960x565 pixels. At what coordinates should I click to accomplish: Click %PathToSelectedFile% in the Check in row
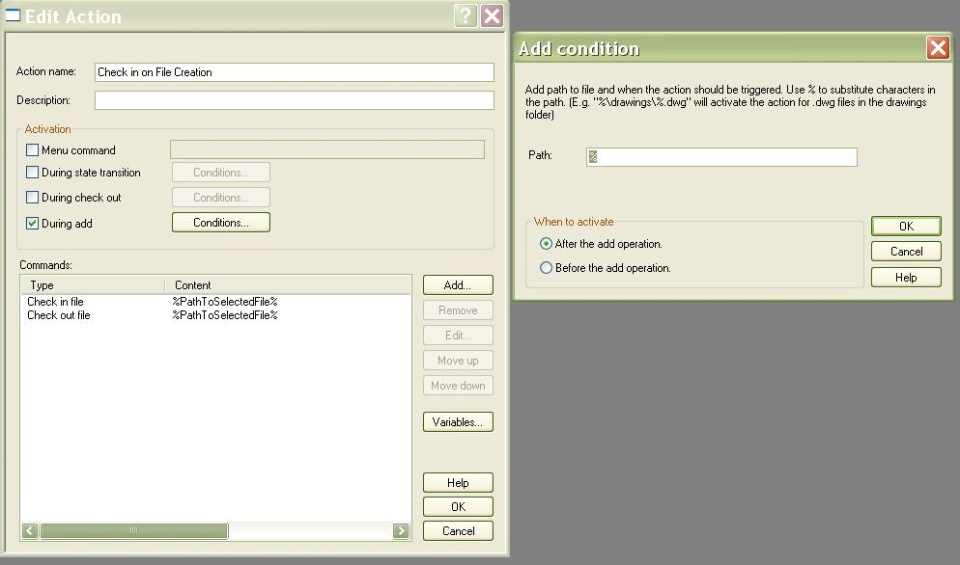click(225, 302)
